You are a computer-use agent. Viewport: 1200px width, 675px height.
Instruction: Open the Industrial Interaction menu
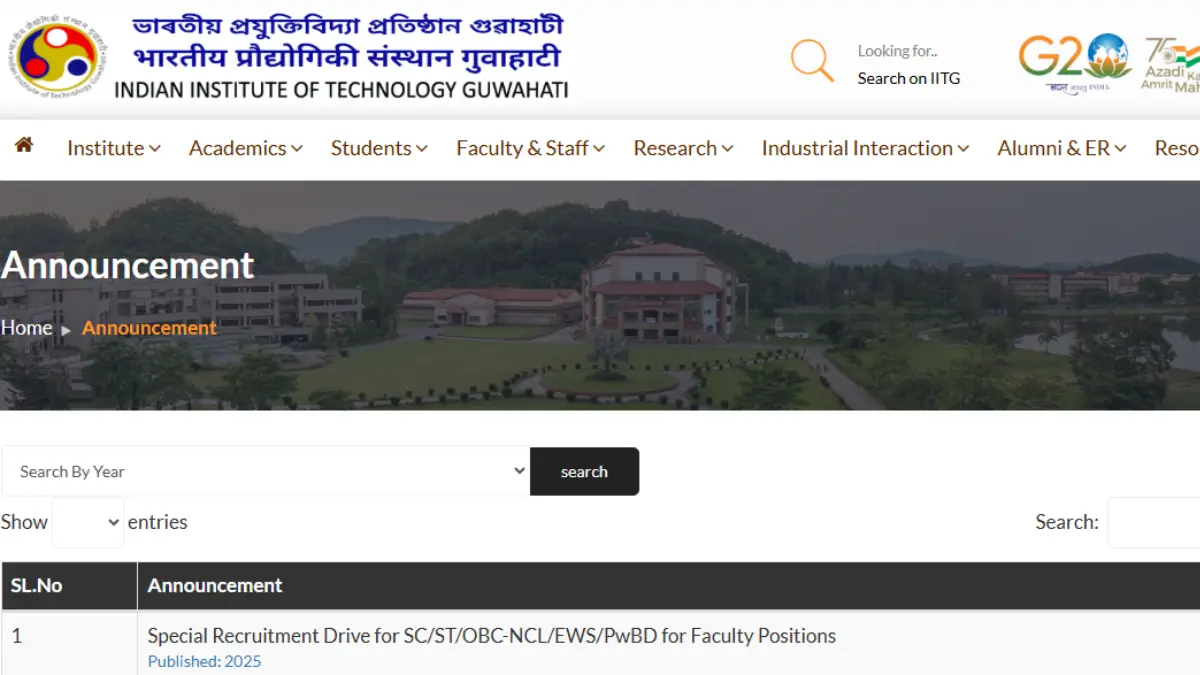click(866, 148)
